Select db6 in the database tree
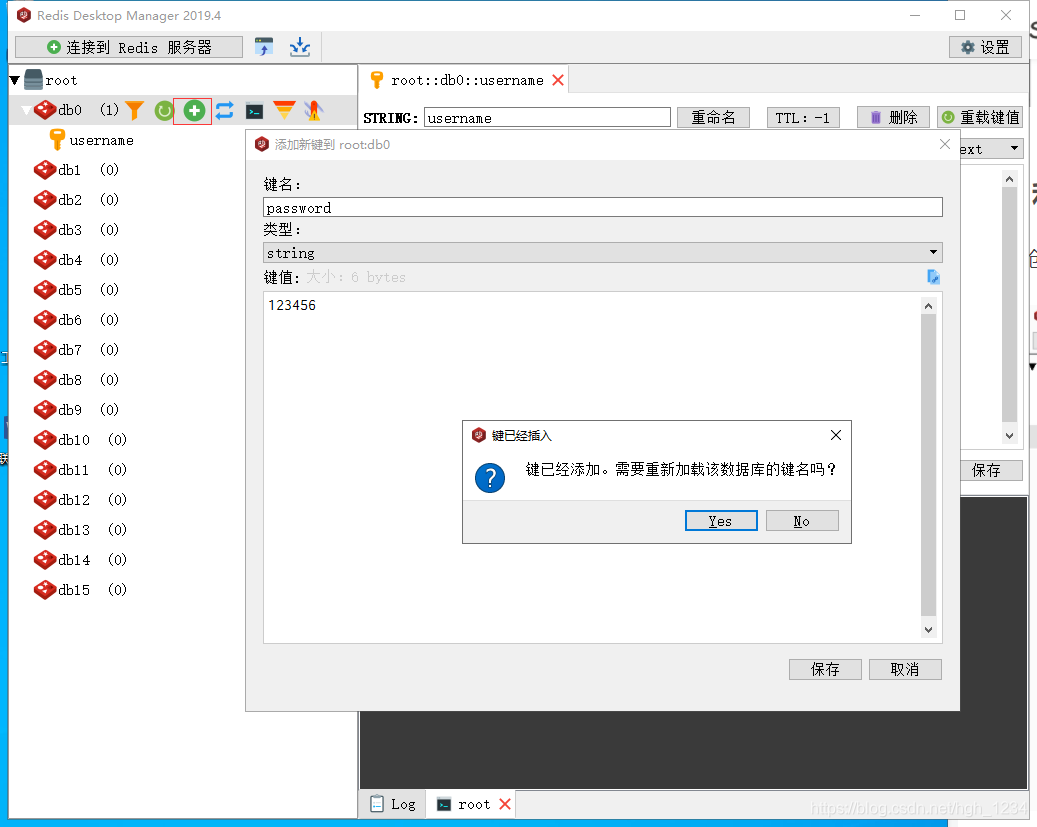 69,320
